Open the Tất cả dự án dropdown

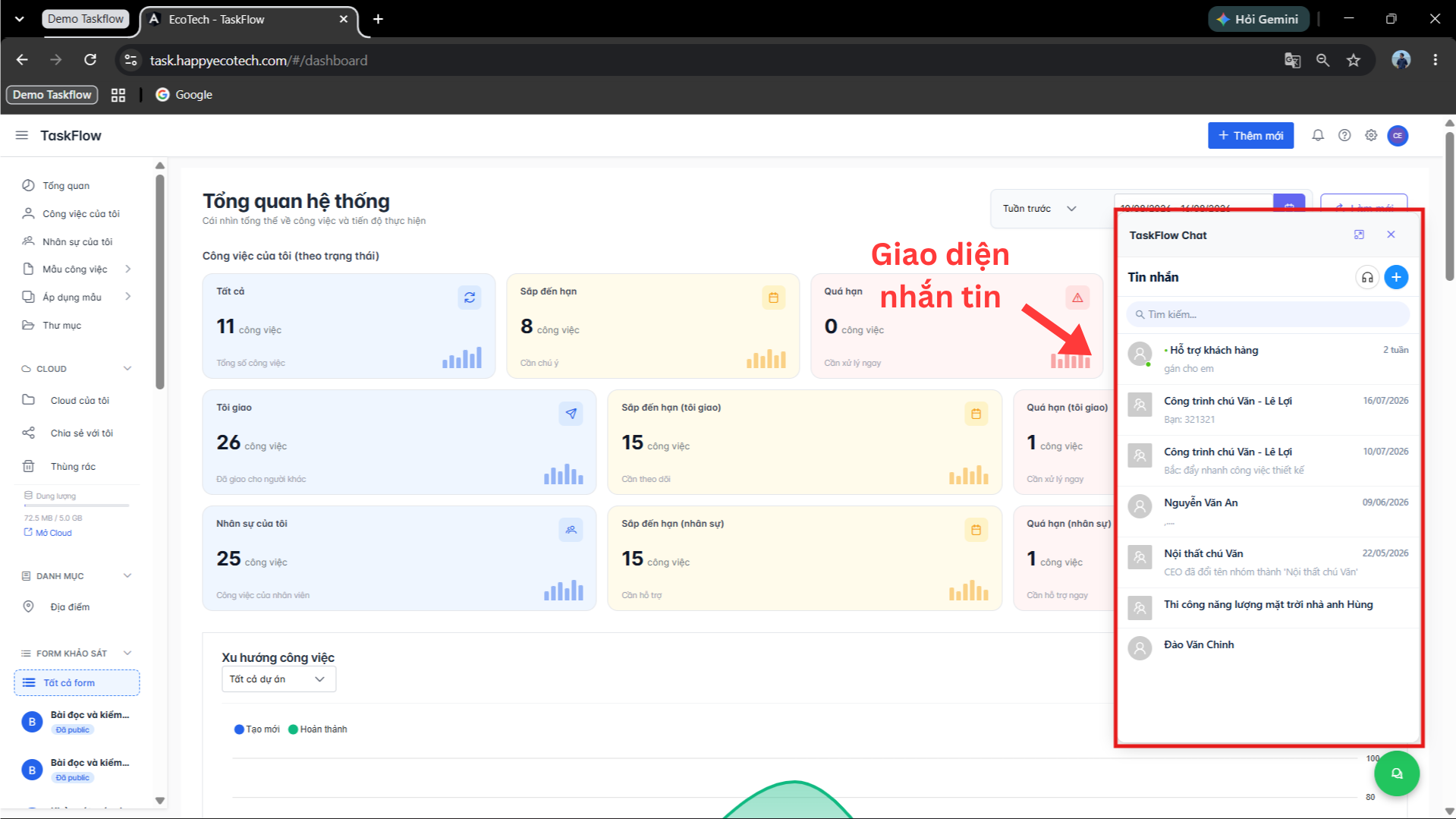(x=278, y=679)
